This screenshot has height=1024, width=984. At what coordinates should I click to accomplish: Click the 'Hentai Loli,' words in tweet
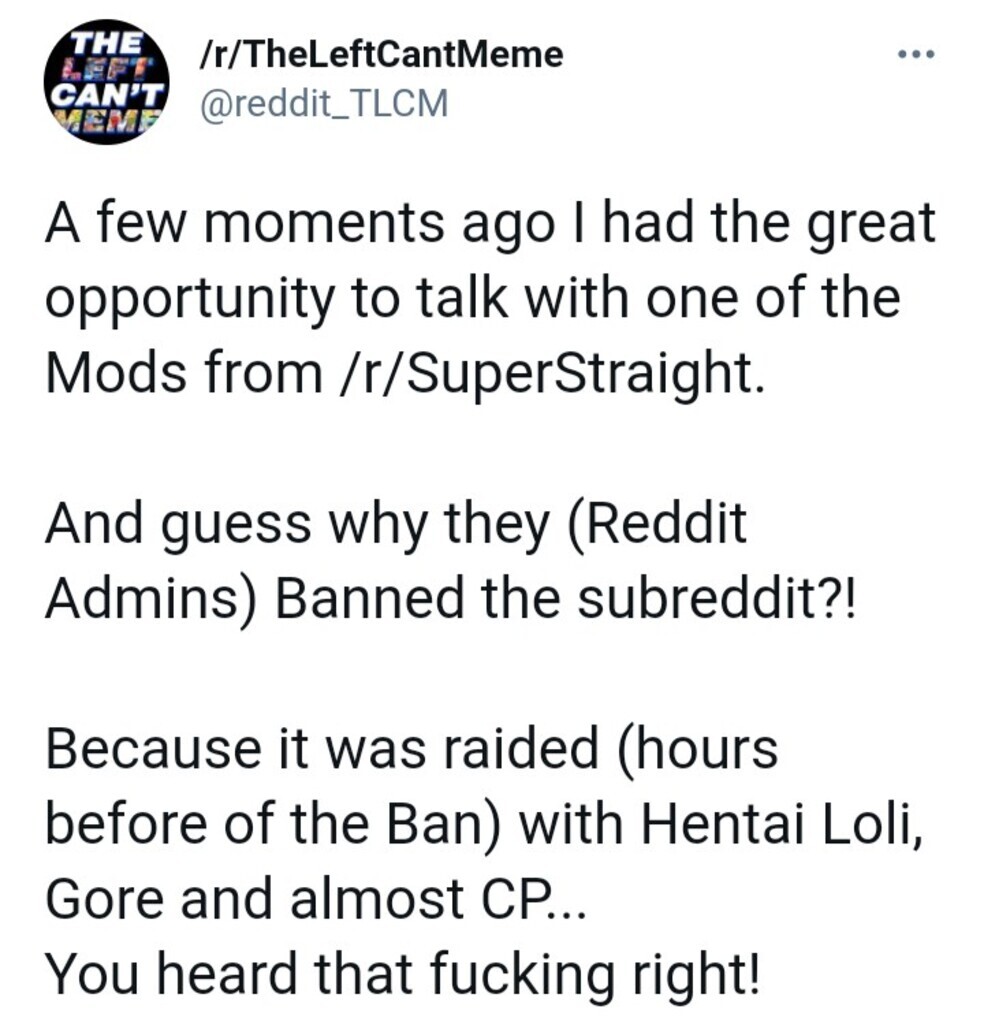coord(783,823)
